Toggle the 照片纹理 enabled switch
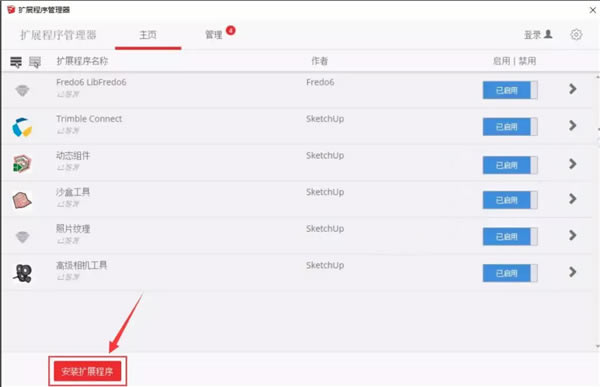The width and height of the screenshot is (600, 387). pyautogui.click(x=510, y=237)
